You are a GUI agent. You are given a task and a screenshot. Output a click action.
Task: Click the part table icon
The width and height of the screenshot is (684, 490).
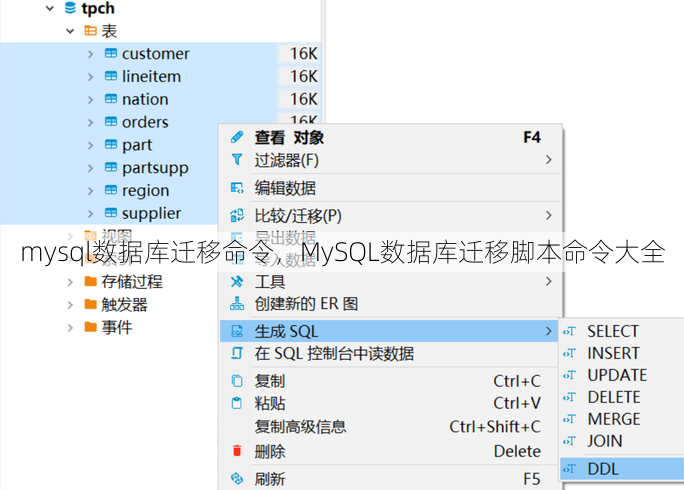(111, 144)
